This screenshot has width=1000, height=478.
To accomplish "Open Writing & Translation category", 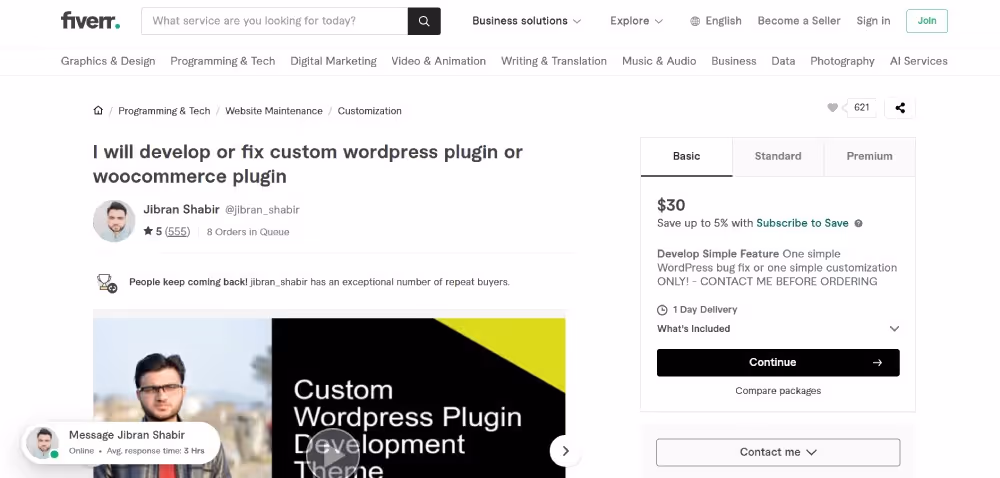I will (554, 61).
